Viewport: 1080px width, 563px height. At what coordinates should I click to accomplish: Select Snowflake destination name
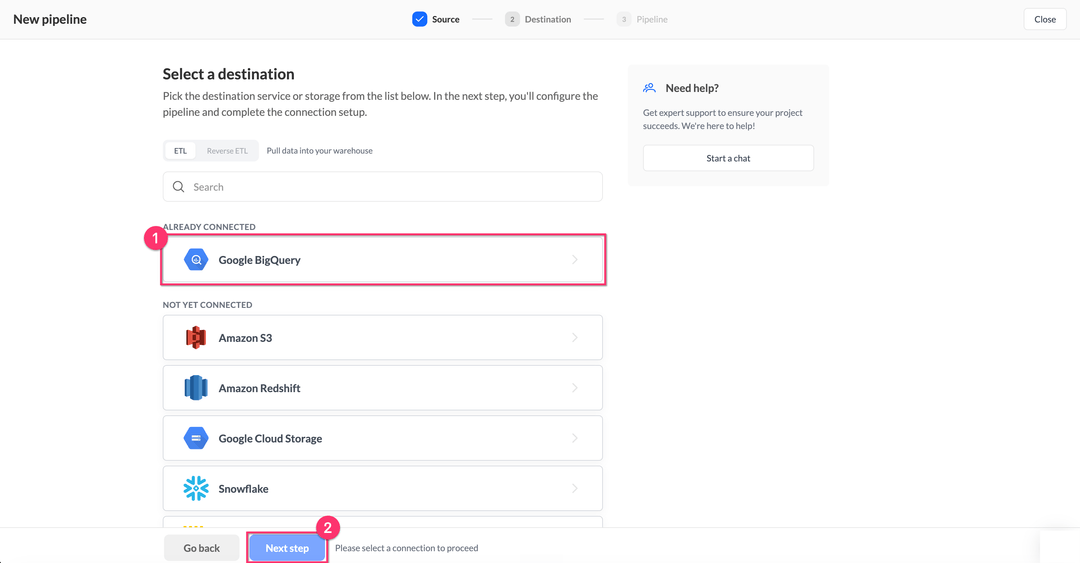[243, 489]
